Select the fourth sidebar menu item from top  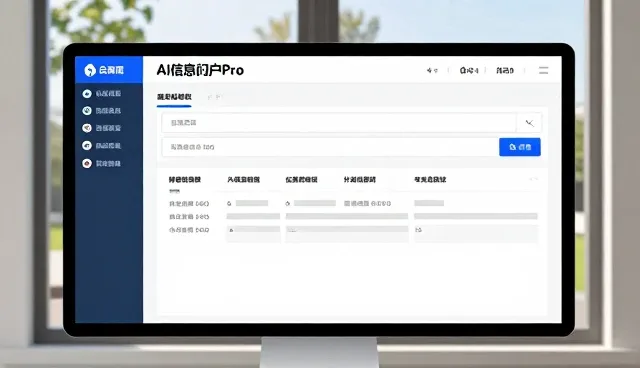coord(102,146)
